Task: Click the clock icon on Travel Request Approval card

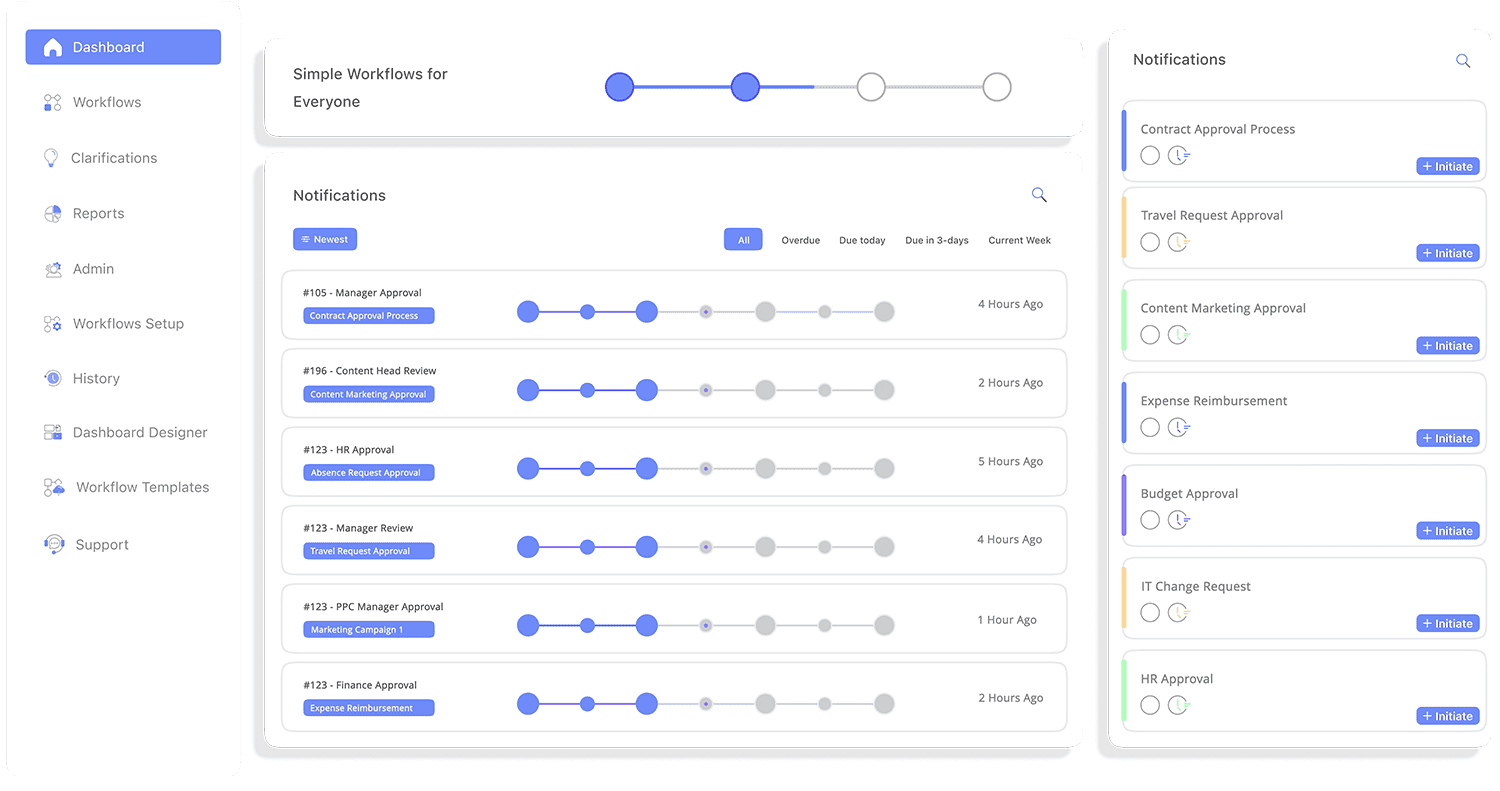Action: [1180, 242]
